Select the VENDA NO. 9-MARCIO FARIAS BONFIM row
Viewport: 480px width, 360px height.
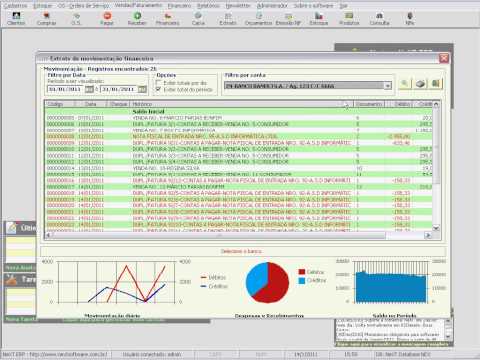point(238,118)
